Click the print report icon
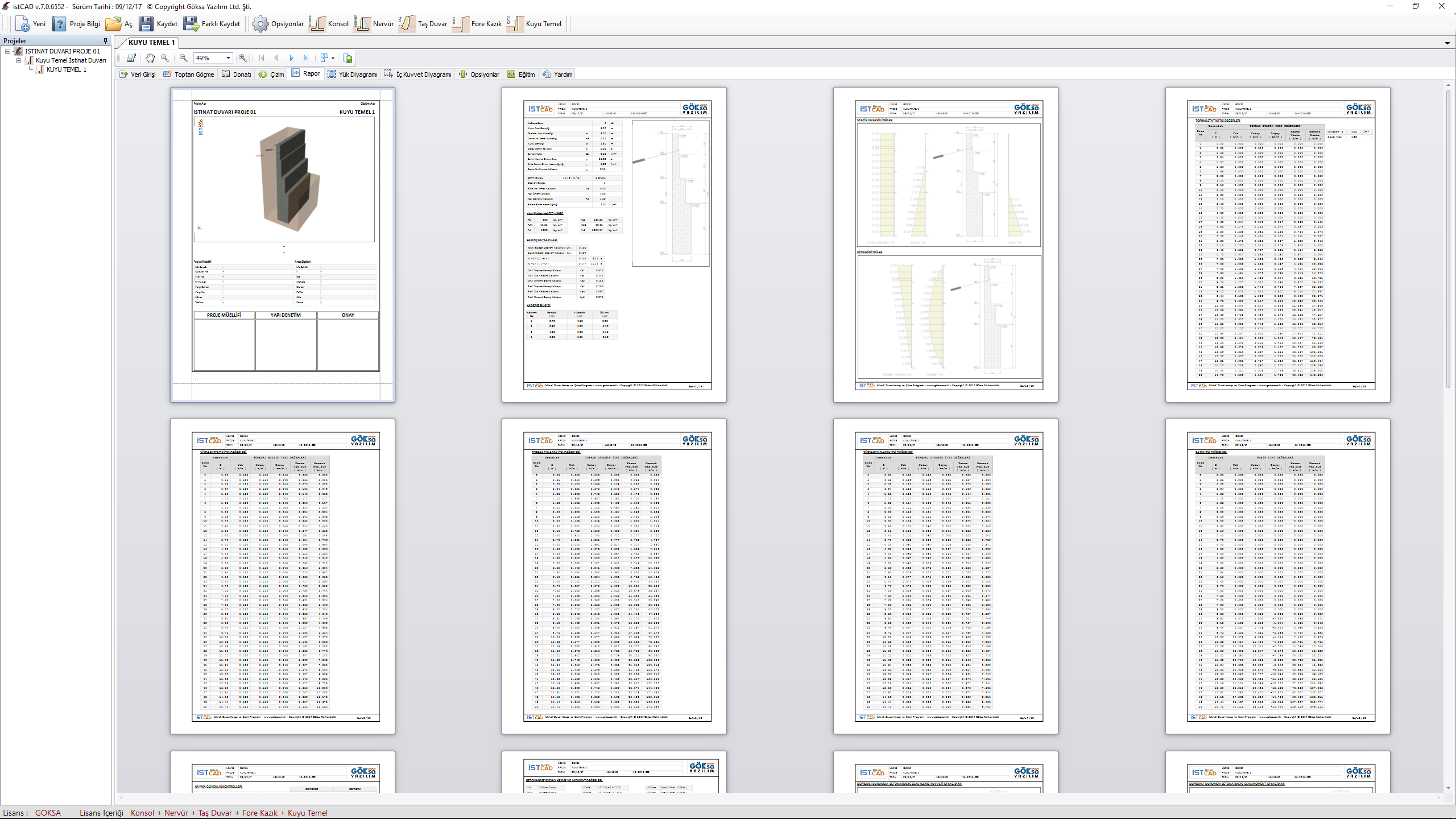Image resolution: width=1456 pixels, height=819 pixels. click(x=131, y=58)
